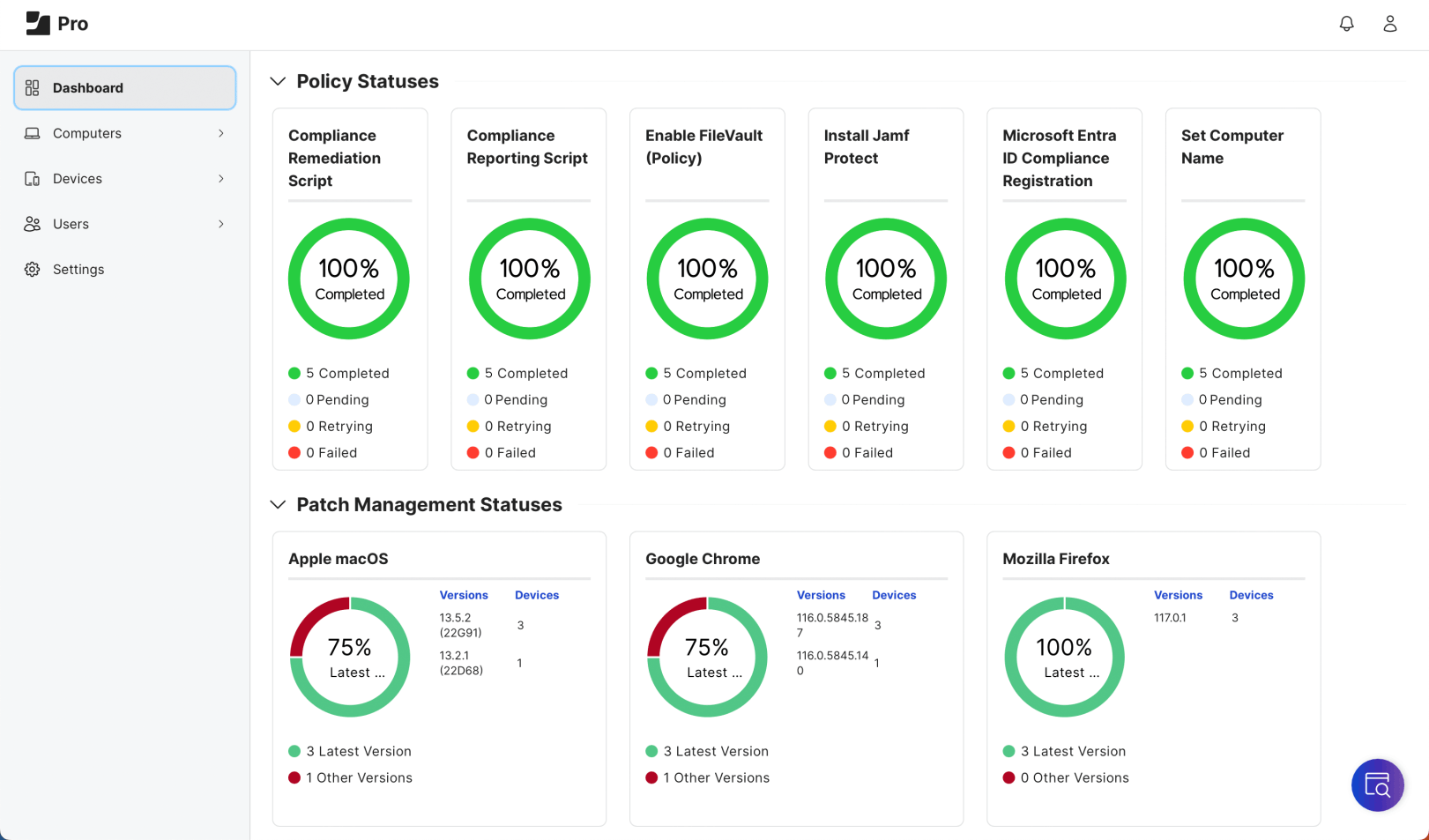This screenshot has height=840, width=1429.
Task: Click the Users people icon in sidebar
Action: (x=33, y=224)
